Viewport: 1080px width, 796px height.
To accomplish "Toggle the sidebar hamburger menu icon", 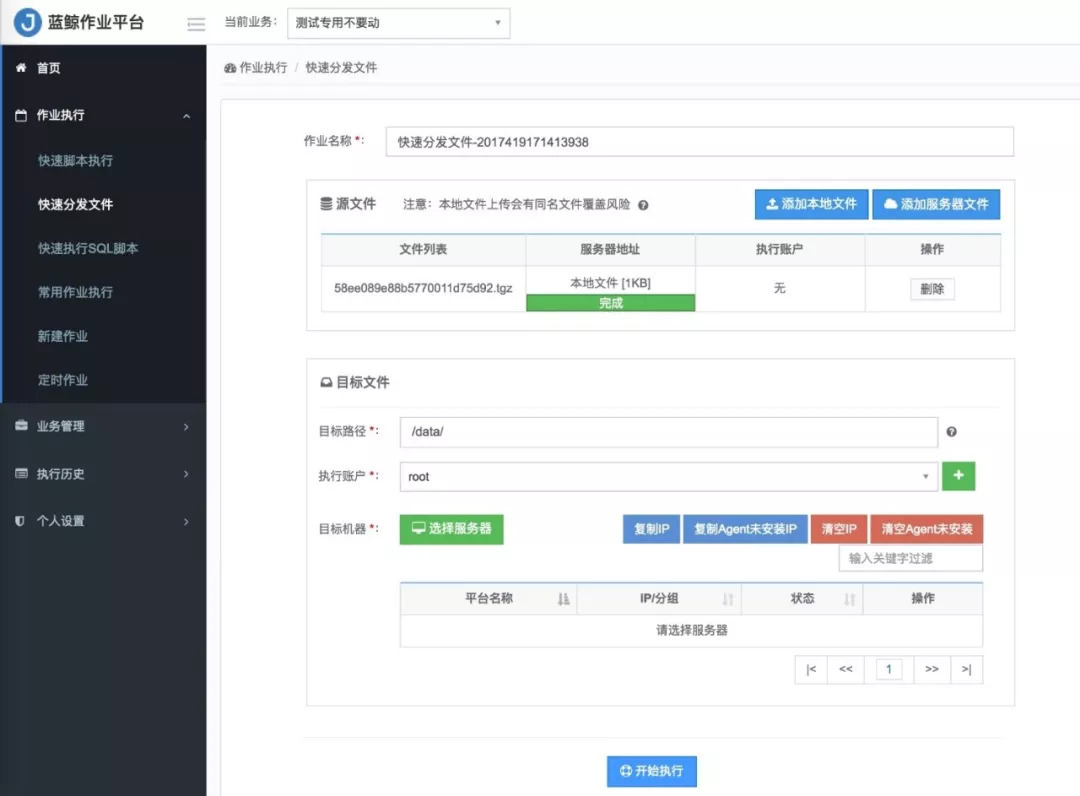I will coord(196,25).
